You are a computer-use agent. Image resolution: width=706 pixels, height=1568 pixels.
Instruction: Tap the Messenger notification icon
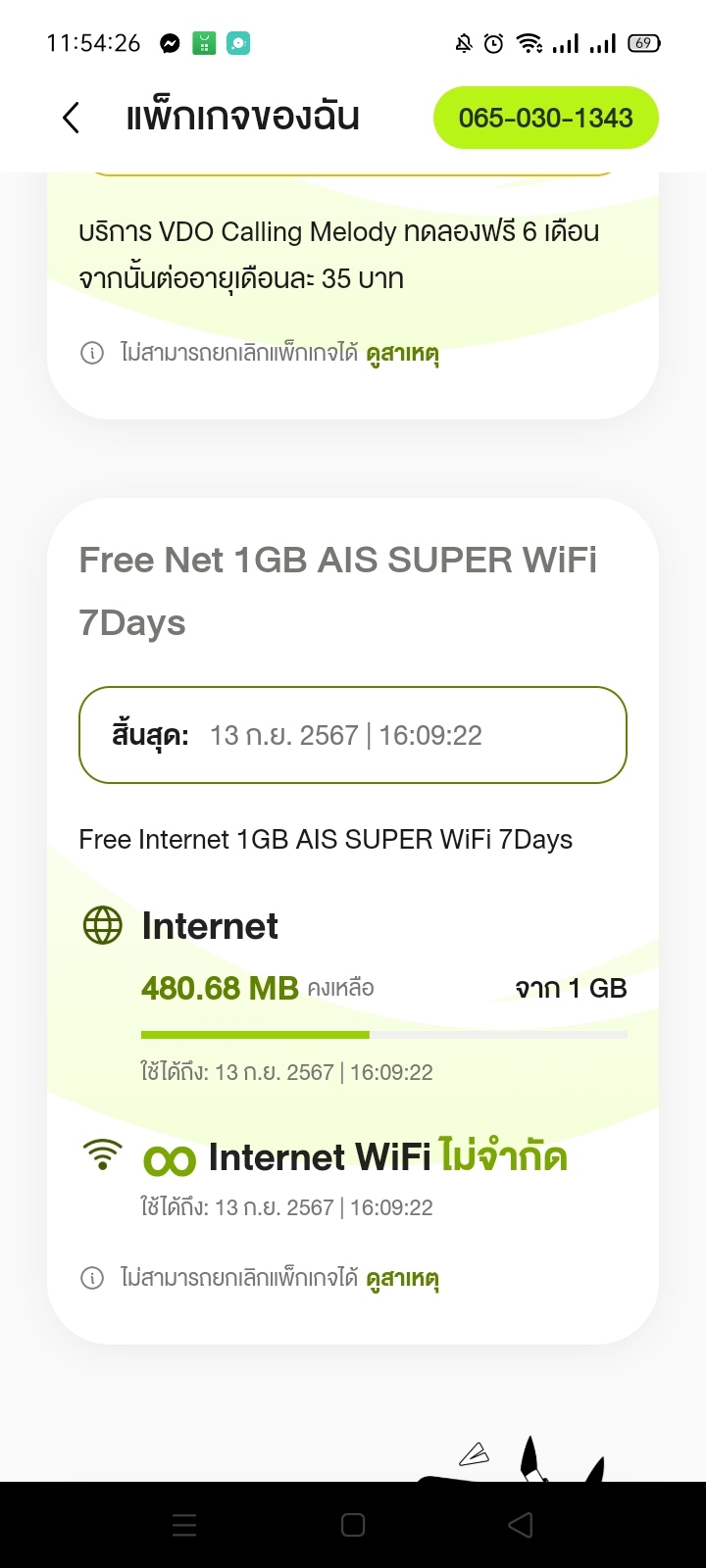170,43
